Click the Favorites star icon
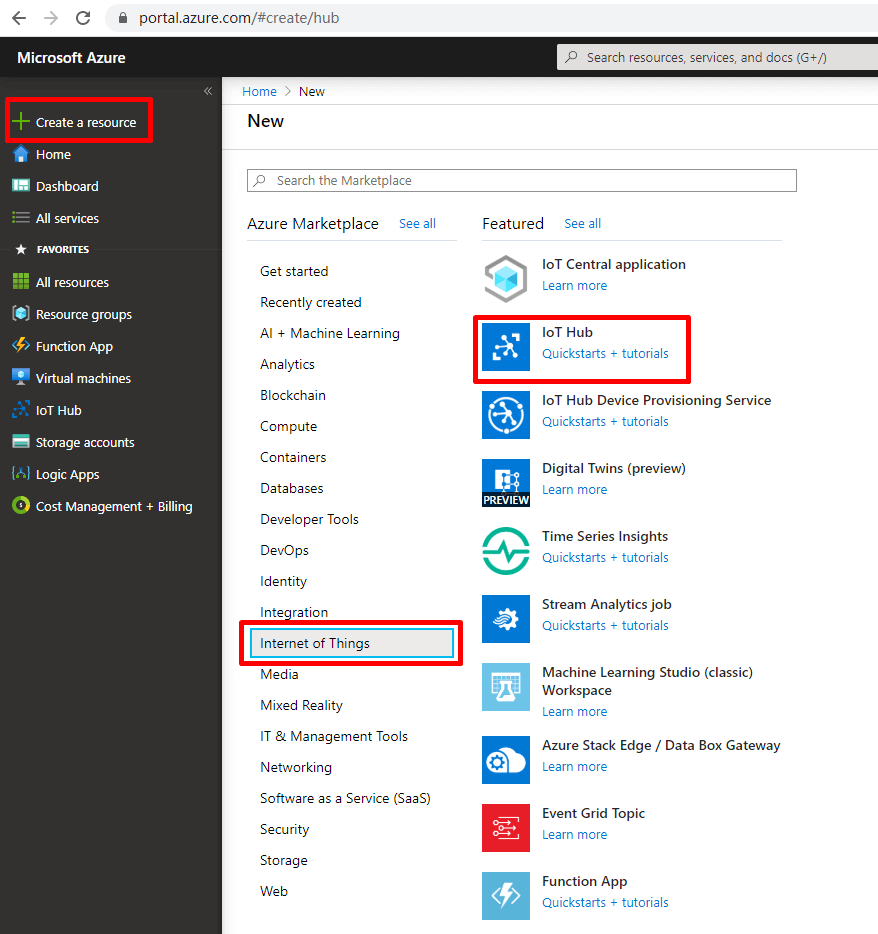This screenshot has height=934, width=878. [21, 250]
